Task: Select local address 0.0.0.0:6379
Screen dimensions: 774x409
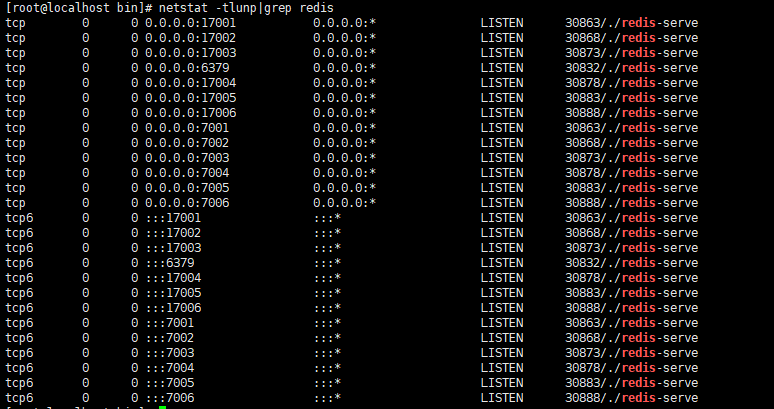Action: pyautogui.click(x=187, y=68)
